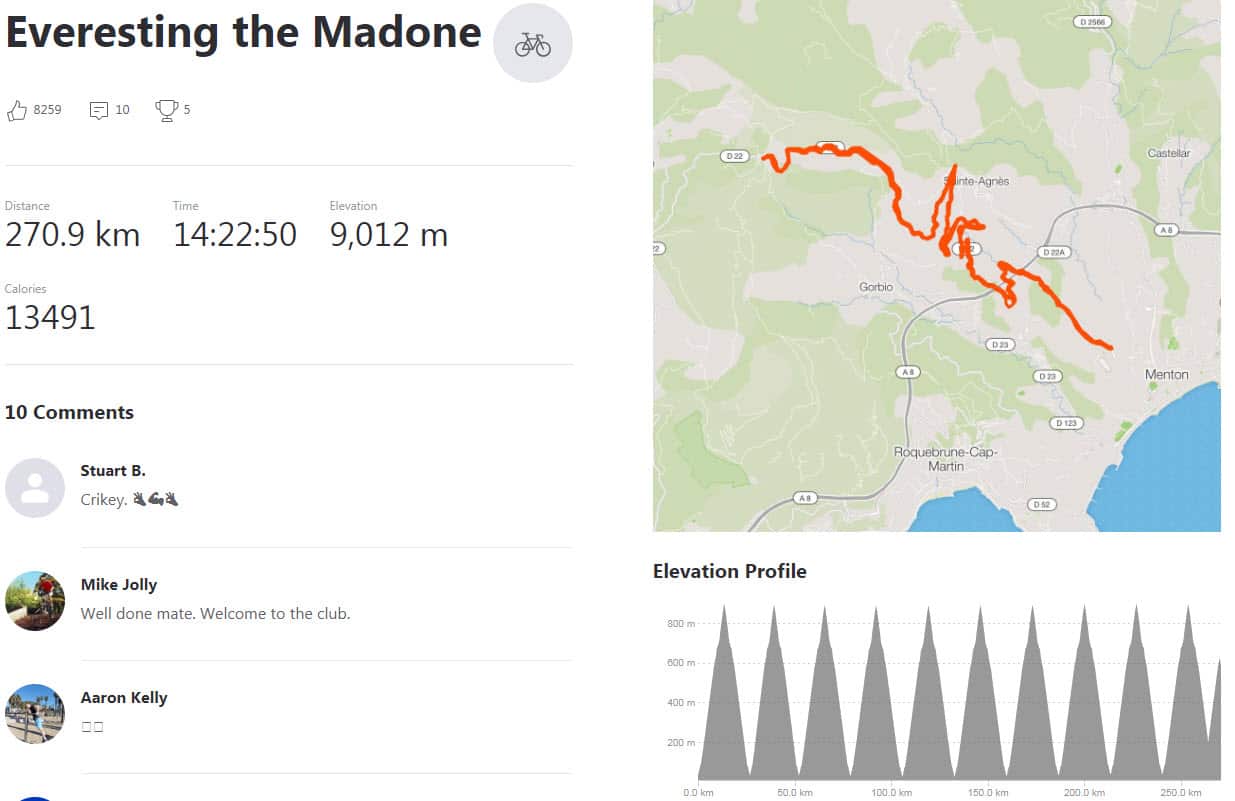Open commenter link Stuart B.
The width and height of the screenshot is (1235, 801).
click(112, 470)
